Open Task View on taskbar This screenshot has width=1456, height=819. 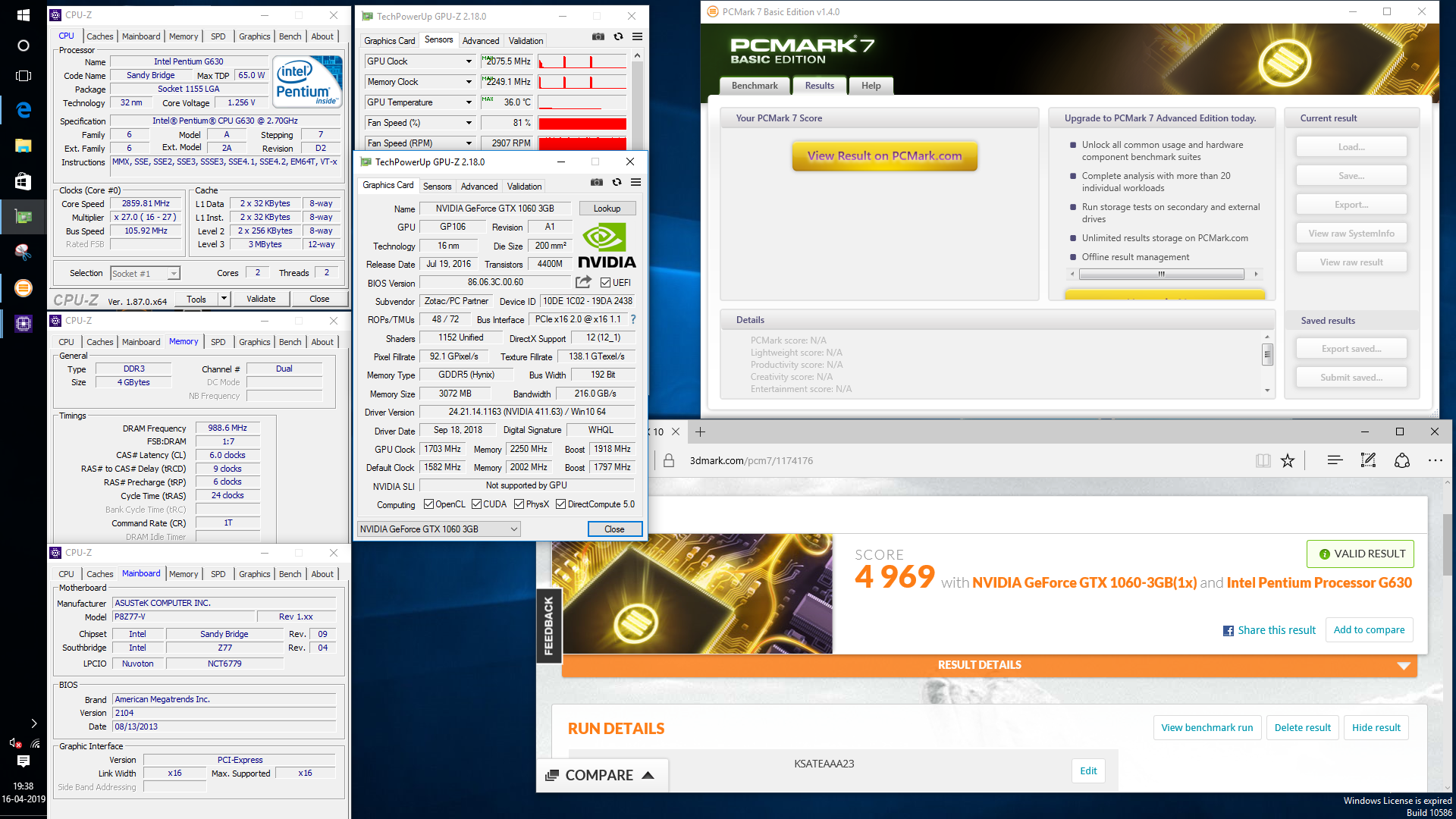(x=23, y=76)
